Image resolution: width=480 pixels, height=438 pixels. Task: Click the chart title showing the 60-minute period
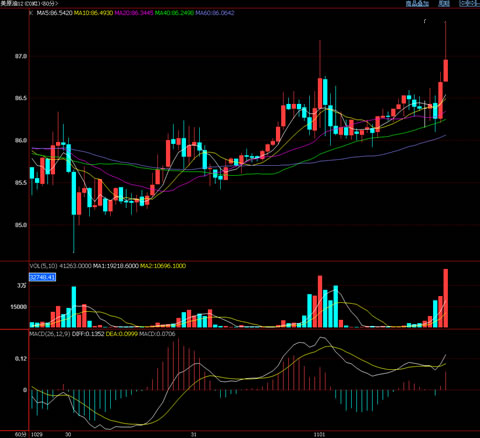coord(29,3)
